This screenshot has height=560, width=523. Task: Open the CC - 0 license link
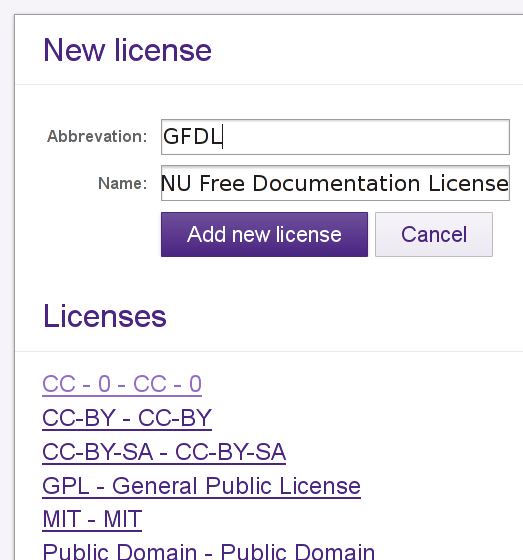click(122, 384)
